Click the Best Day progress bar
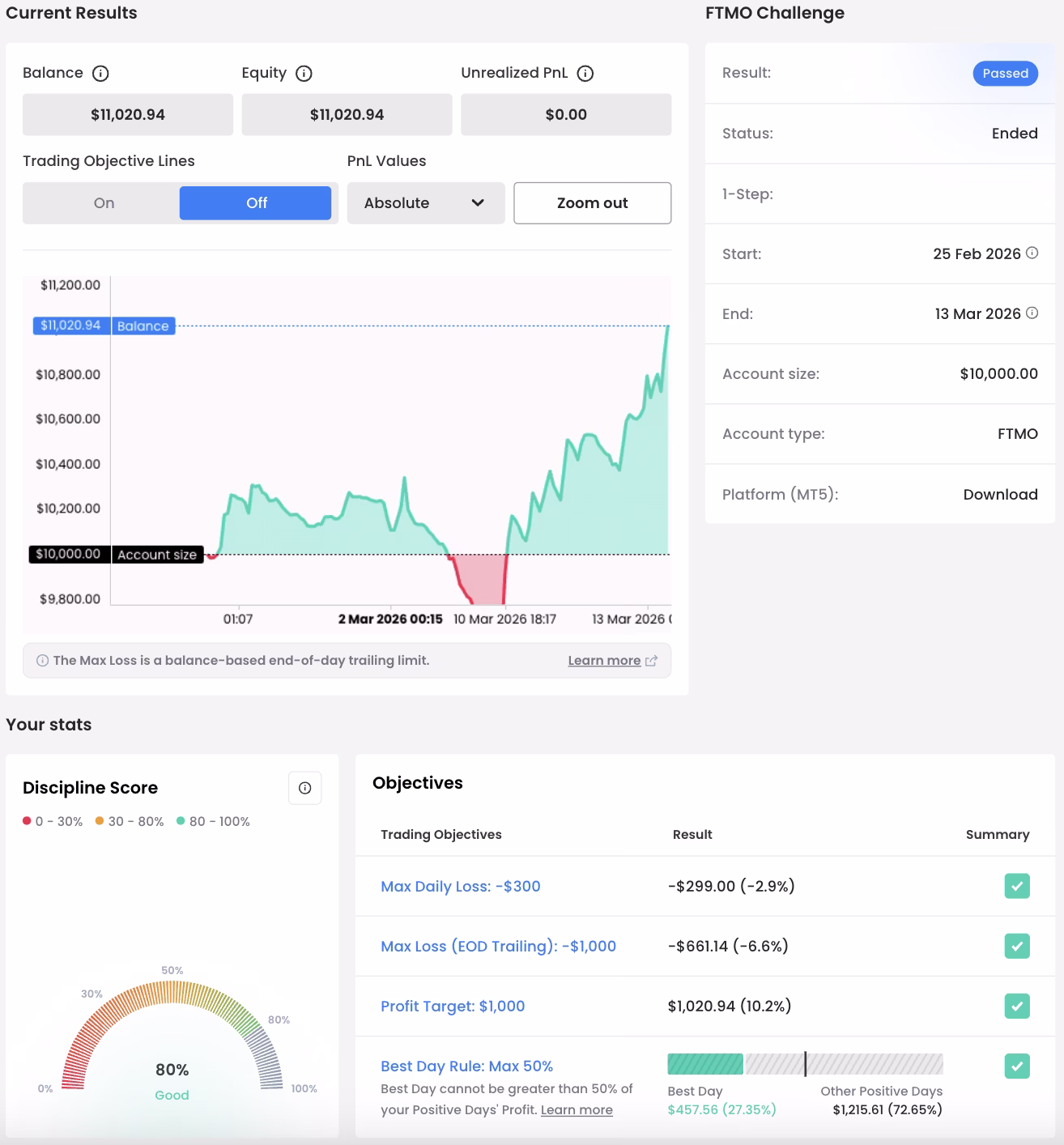 [x=805, y=1064]
